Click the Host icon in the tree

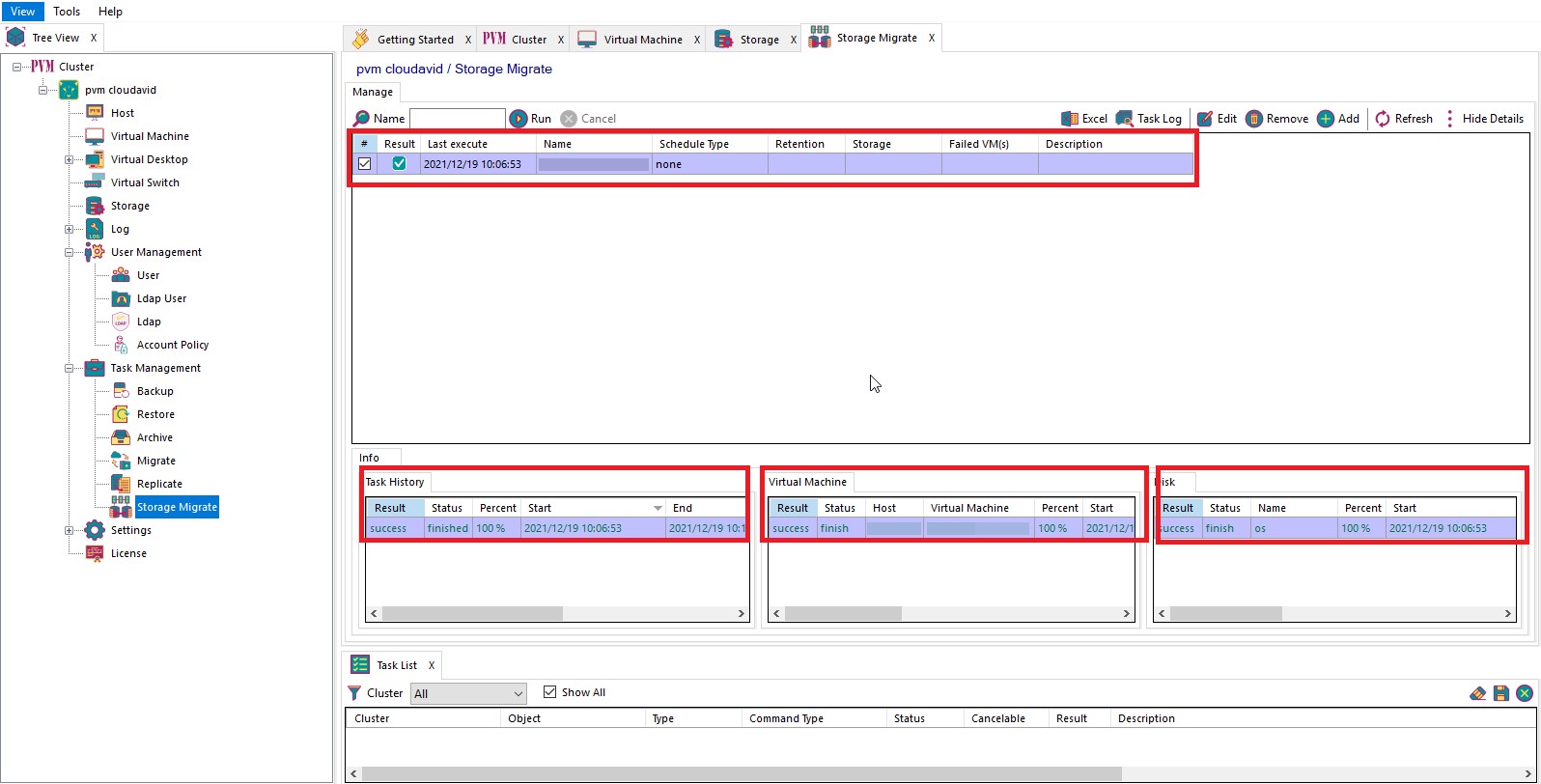pyautogui.click(x=95, y=113)
